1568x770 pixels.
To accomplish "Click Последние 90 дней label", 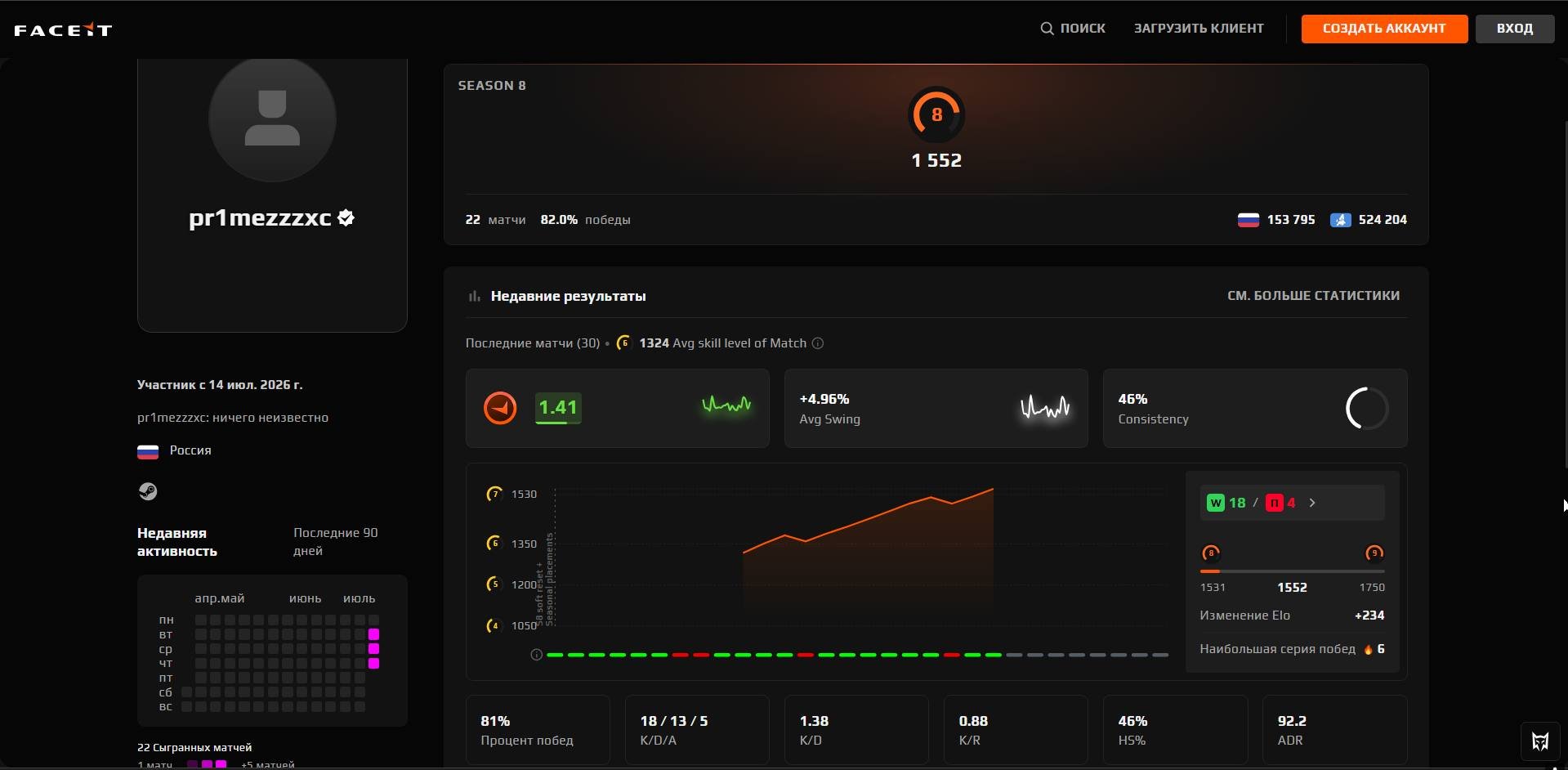I will (x=336, y=542).
